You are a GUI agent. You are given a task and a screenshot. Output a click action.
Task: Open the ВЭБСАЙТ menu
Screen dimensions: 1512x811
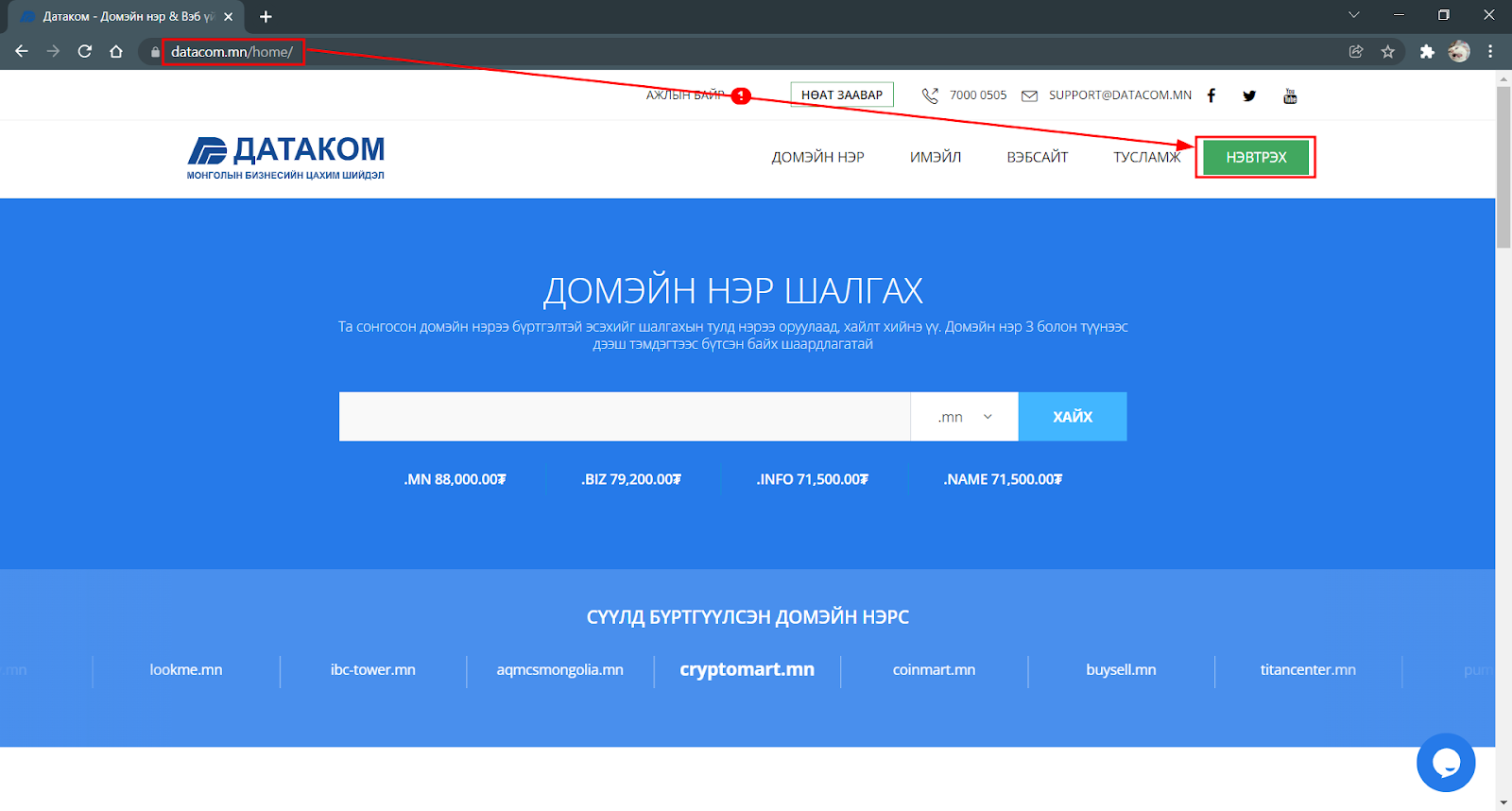click(1038, 157)
